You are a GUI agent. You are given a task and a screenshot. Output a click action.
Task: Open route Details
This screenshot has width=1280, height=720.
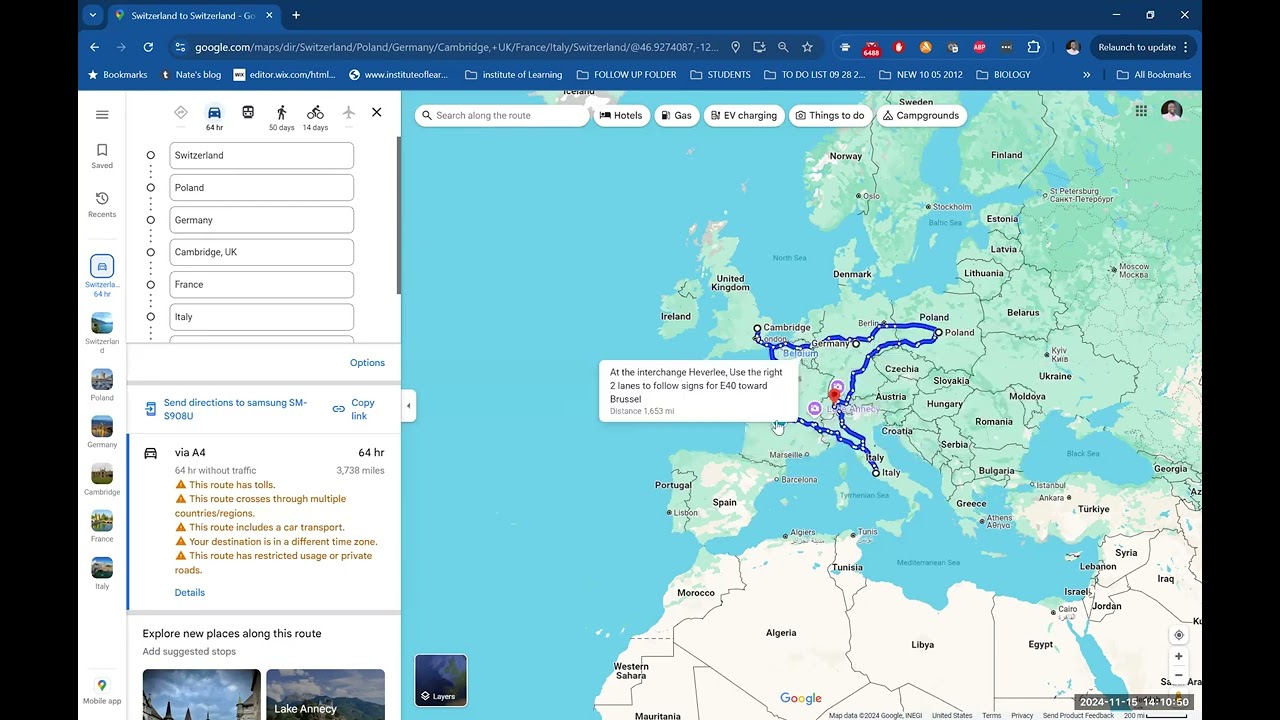(190, 593)
